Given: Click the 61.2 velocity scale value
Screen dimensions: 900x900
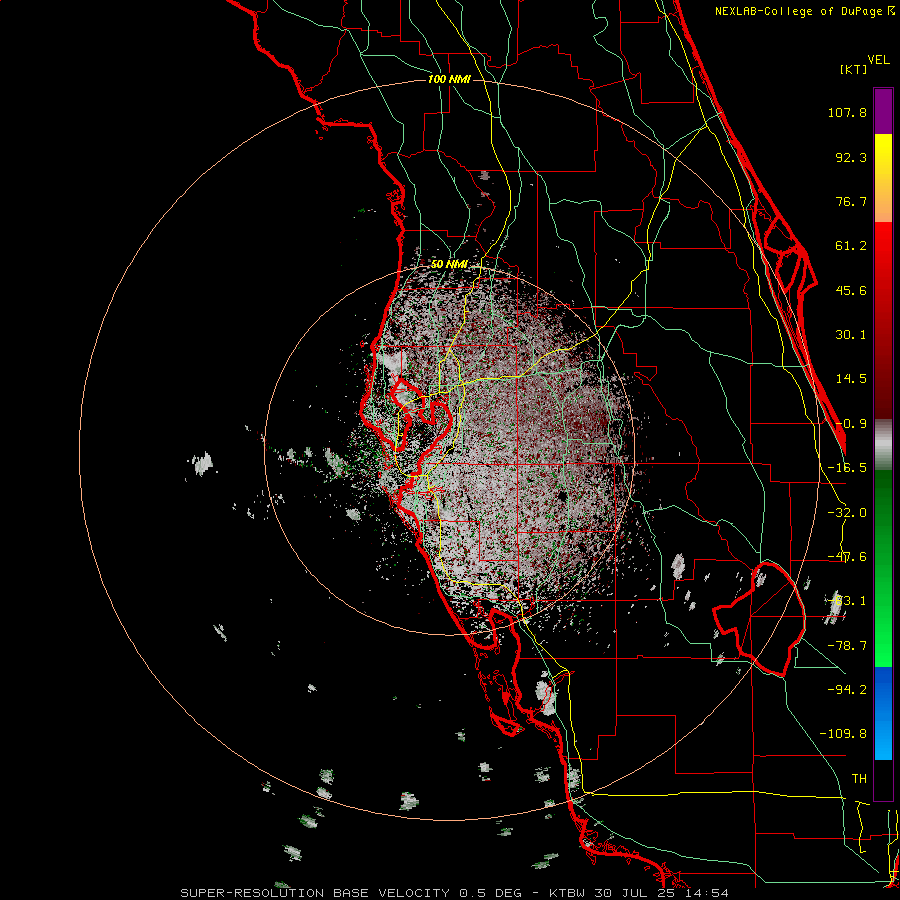Looking at the screenshot, I should coord(851,246).
